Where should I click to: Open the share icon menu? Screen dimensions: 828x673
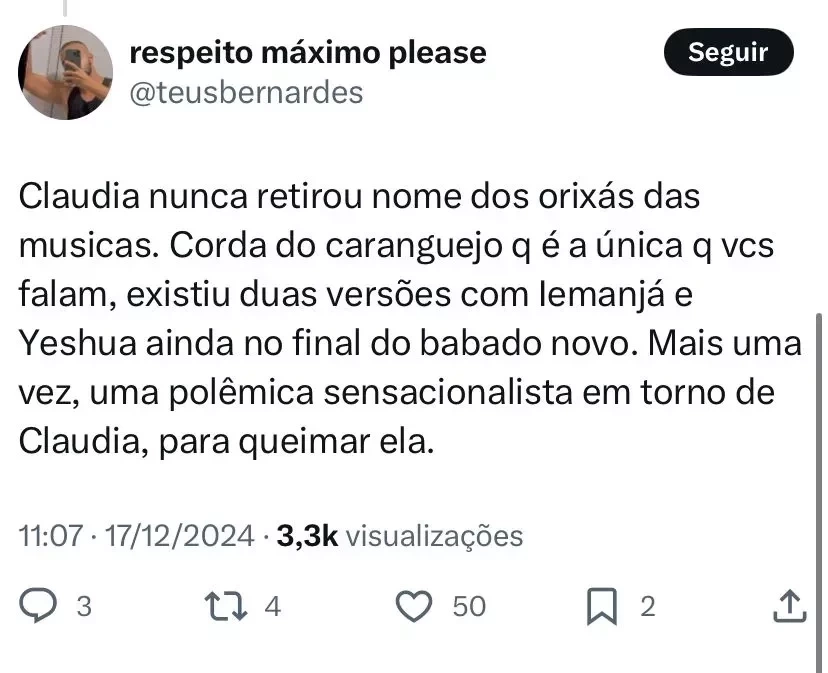[x=788, y=605]
